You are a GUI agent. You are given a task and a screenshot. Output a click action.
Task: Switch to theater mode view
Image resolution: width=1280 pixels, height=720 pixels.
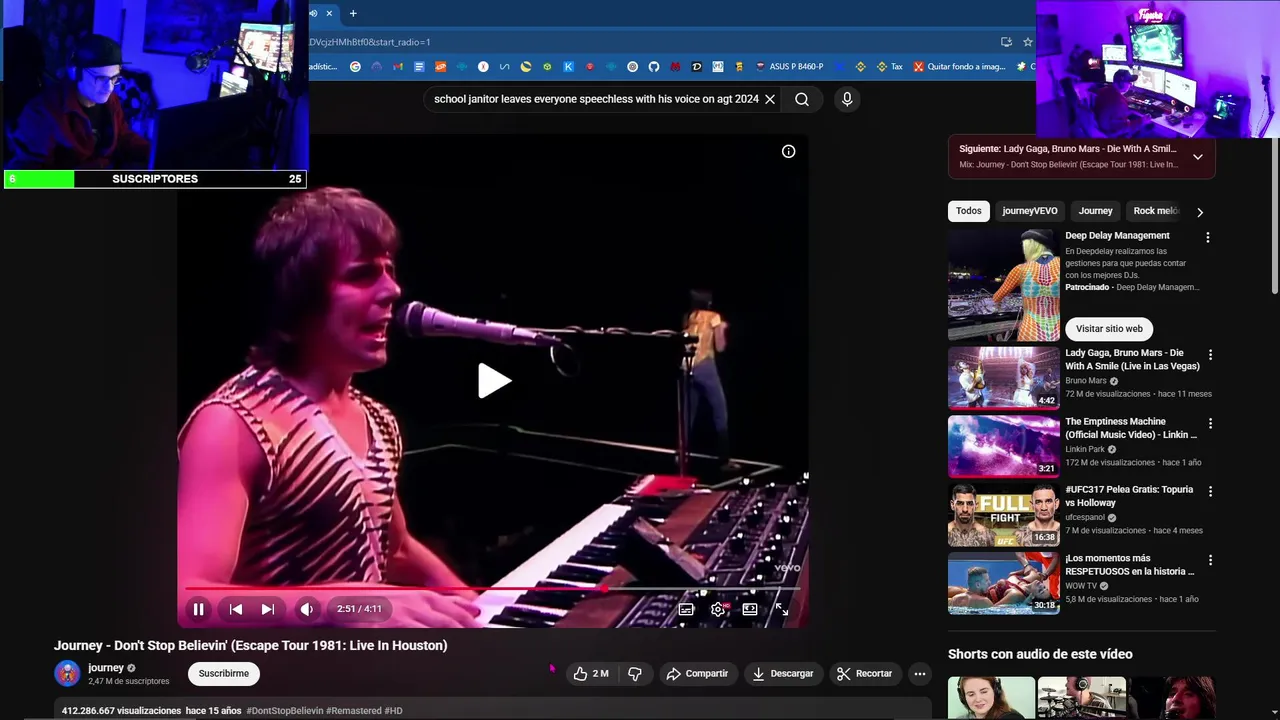click(x=750, y=609)
